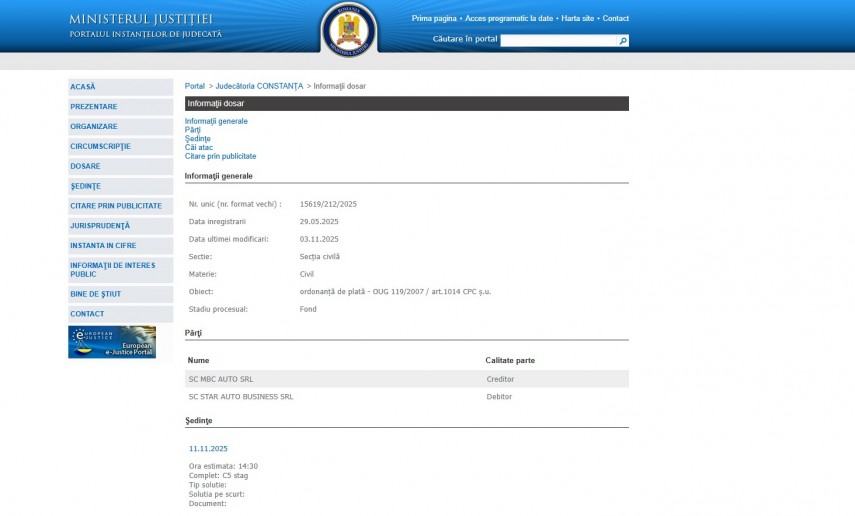Click the Romanian coat of arms emblem
The image size is (855, 516).
tap(349, 28)
